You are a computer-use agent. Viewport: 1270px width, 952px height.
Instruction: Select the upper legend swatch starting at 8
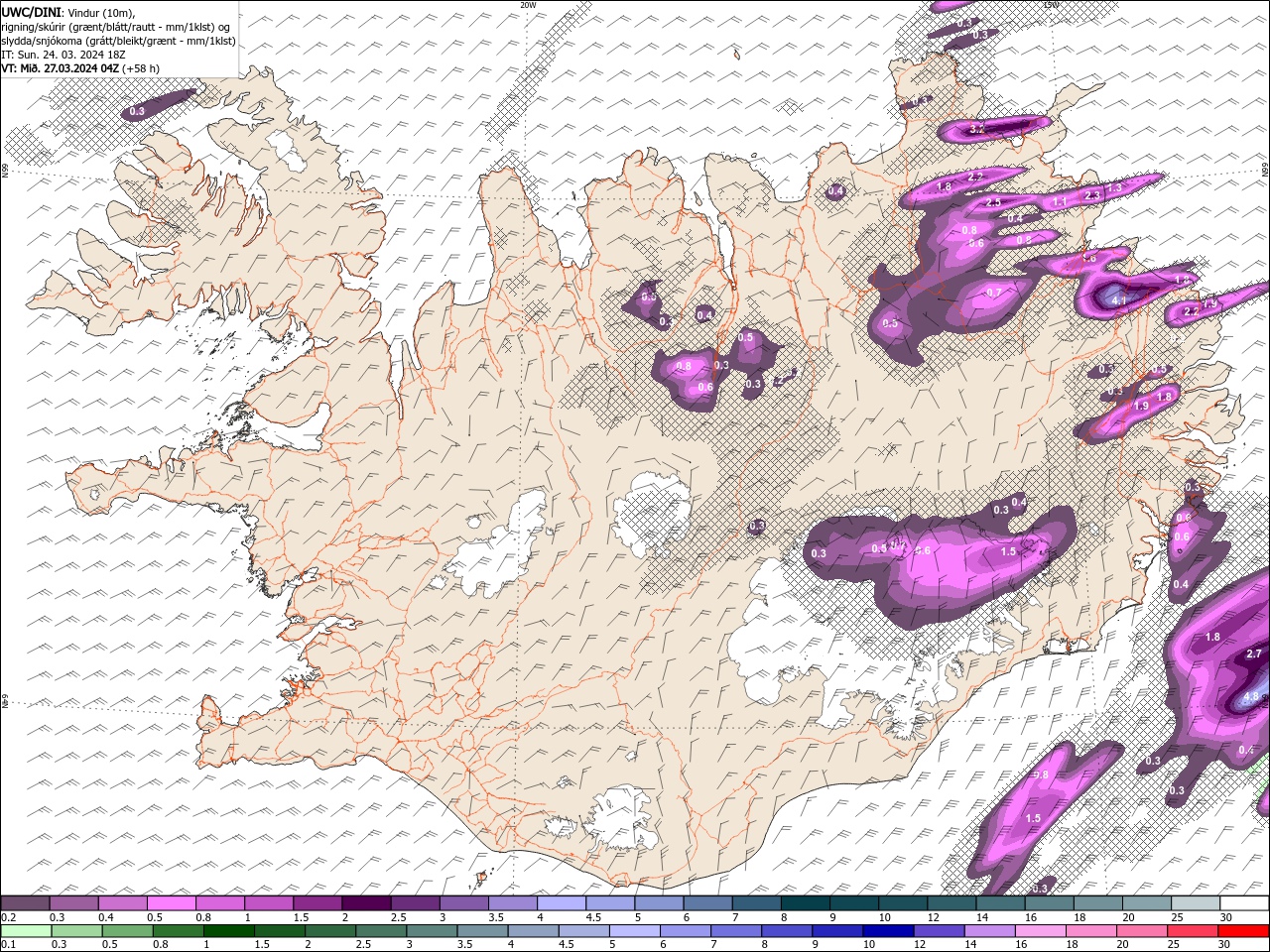point(806,903)
